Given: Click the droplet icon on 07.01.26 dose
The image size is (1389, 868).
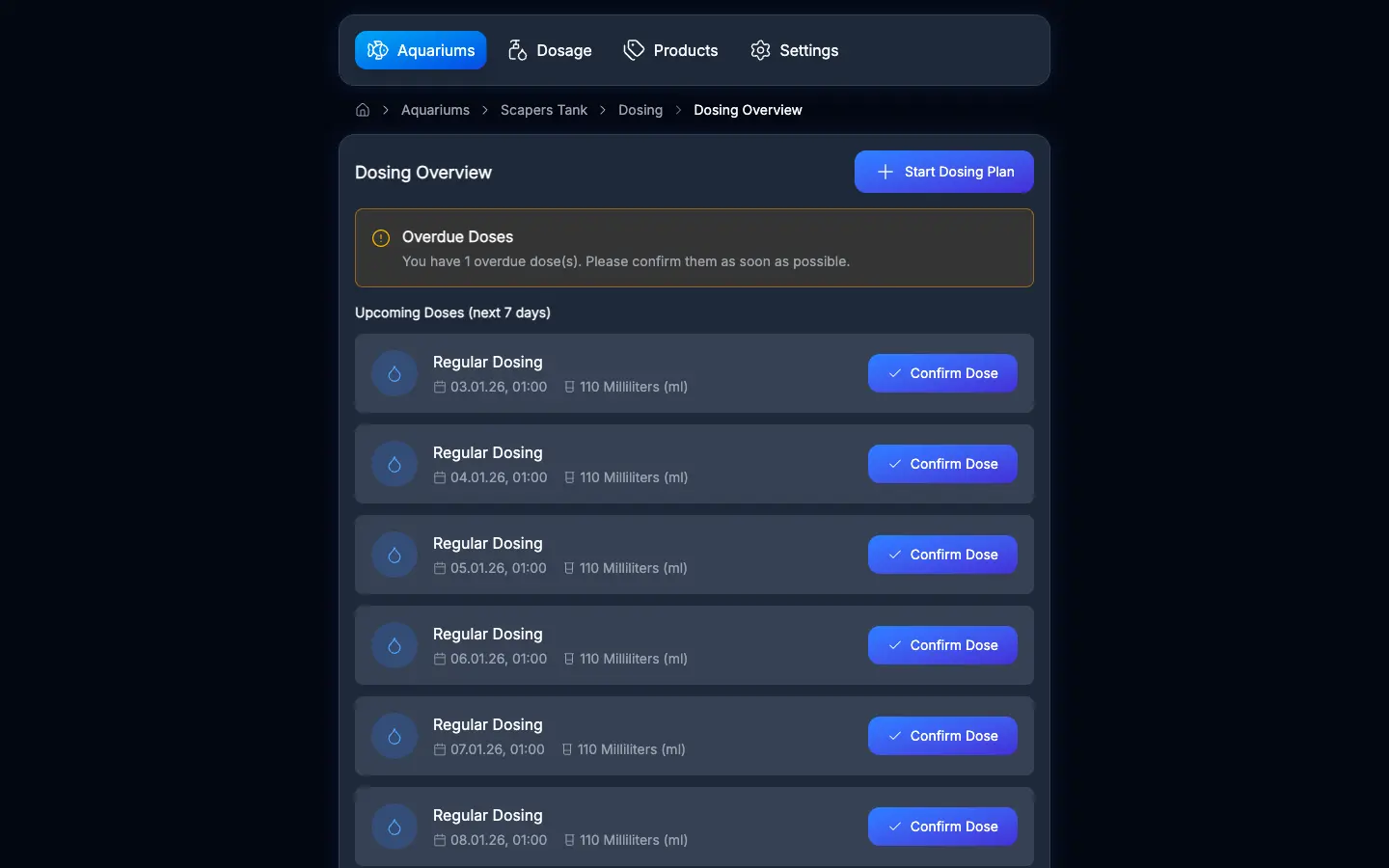Looking at the screenshot, I should (x=395, y=736).
